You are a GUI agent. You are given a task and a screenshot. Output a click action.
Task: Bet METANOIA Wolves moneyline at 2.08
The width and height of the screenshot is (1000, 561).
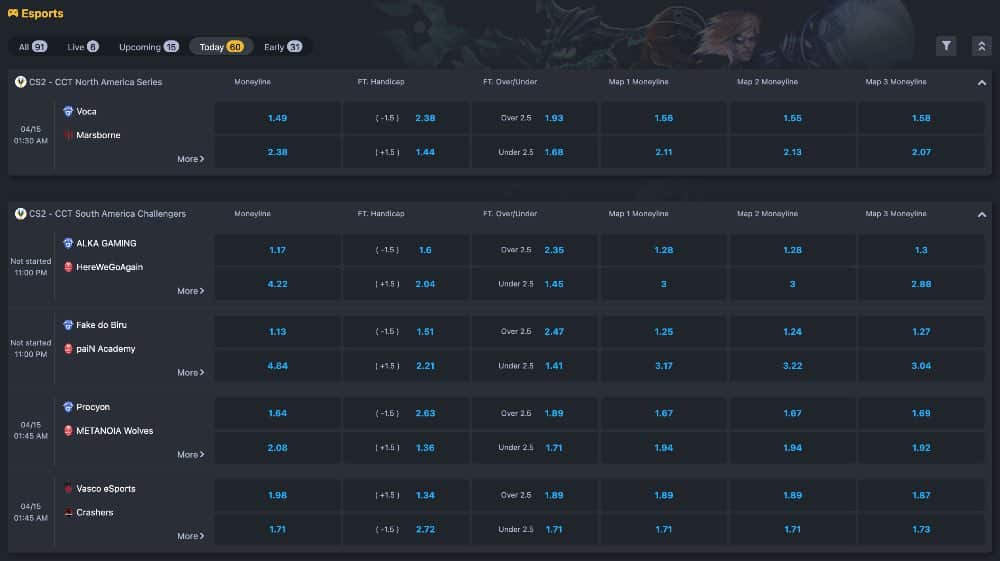point(277,448)
